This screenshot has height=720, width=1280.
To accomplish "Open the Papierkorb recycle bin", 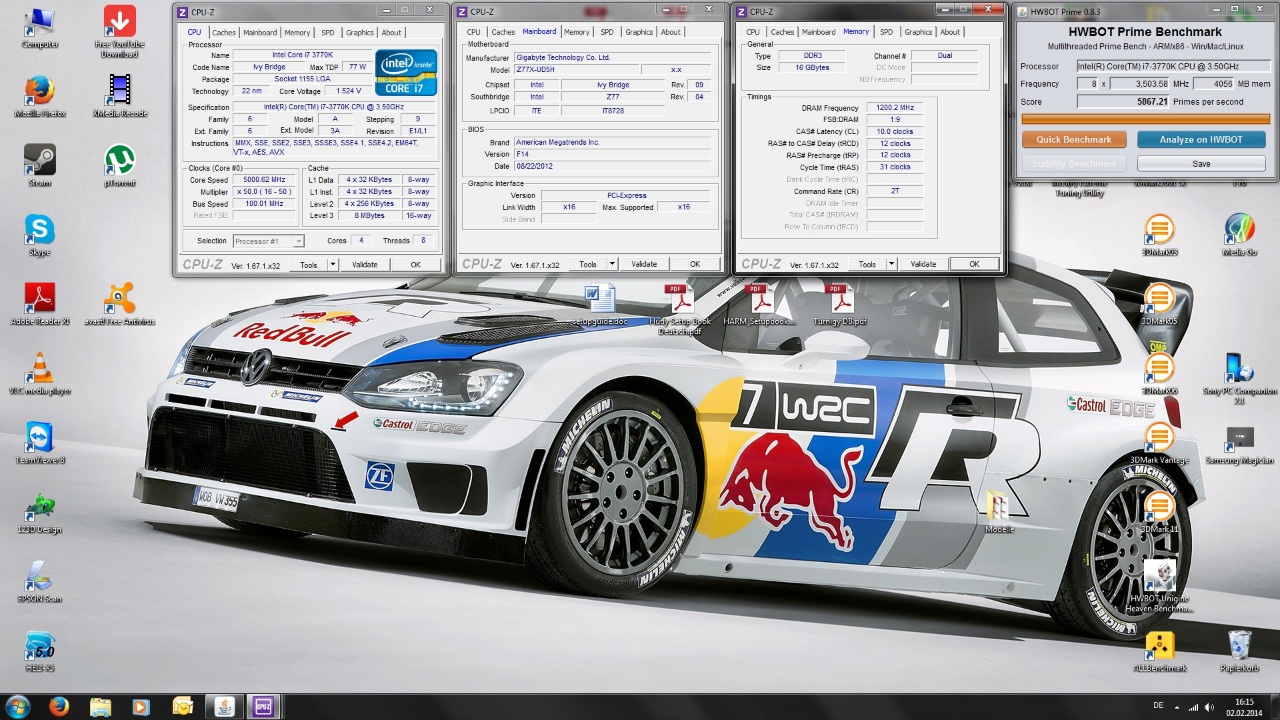I will point(1239,650).
